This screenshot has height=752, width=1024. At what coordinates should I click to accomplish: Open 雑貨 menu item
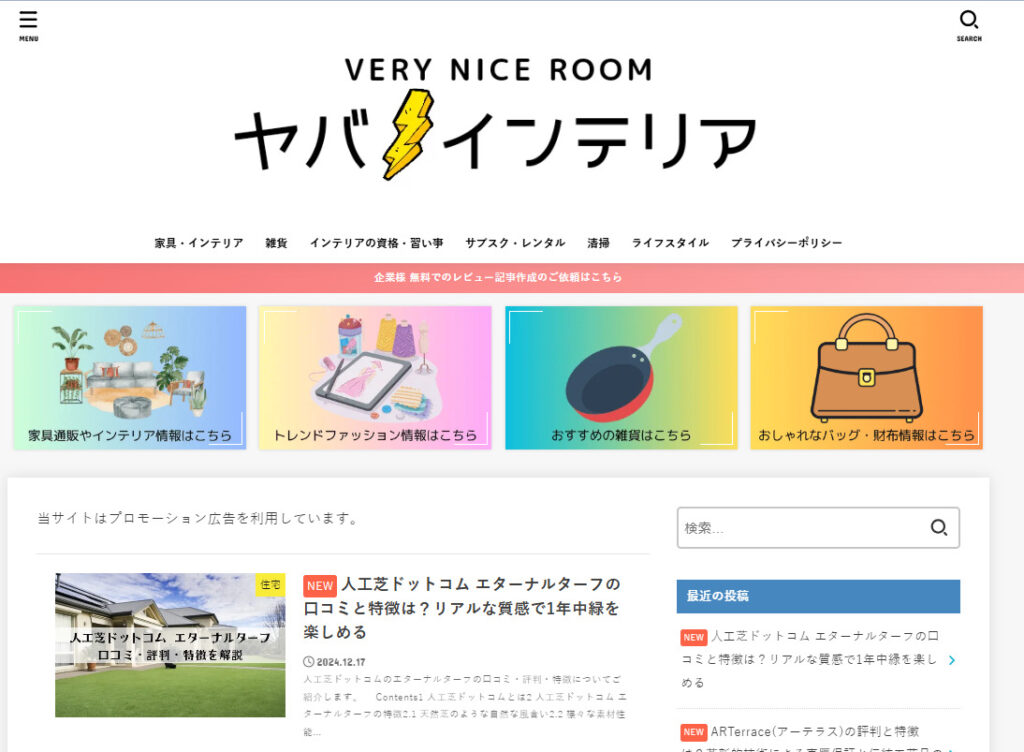point(276,243)
